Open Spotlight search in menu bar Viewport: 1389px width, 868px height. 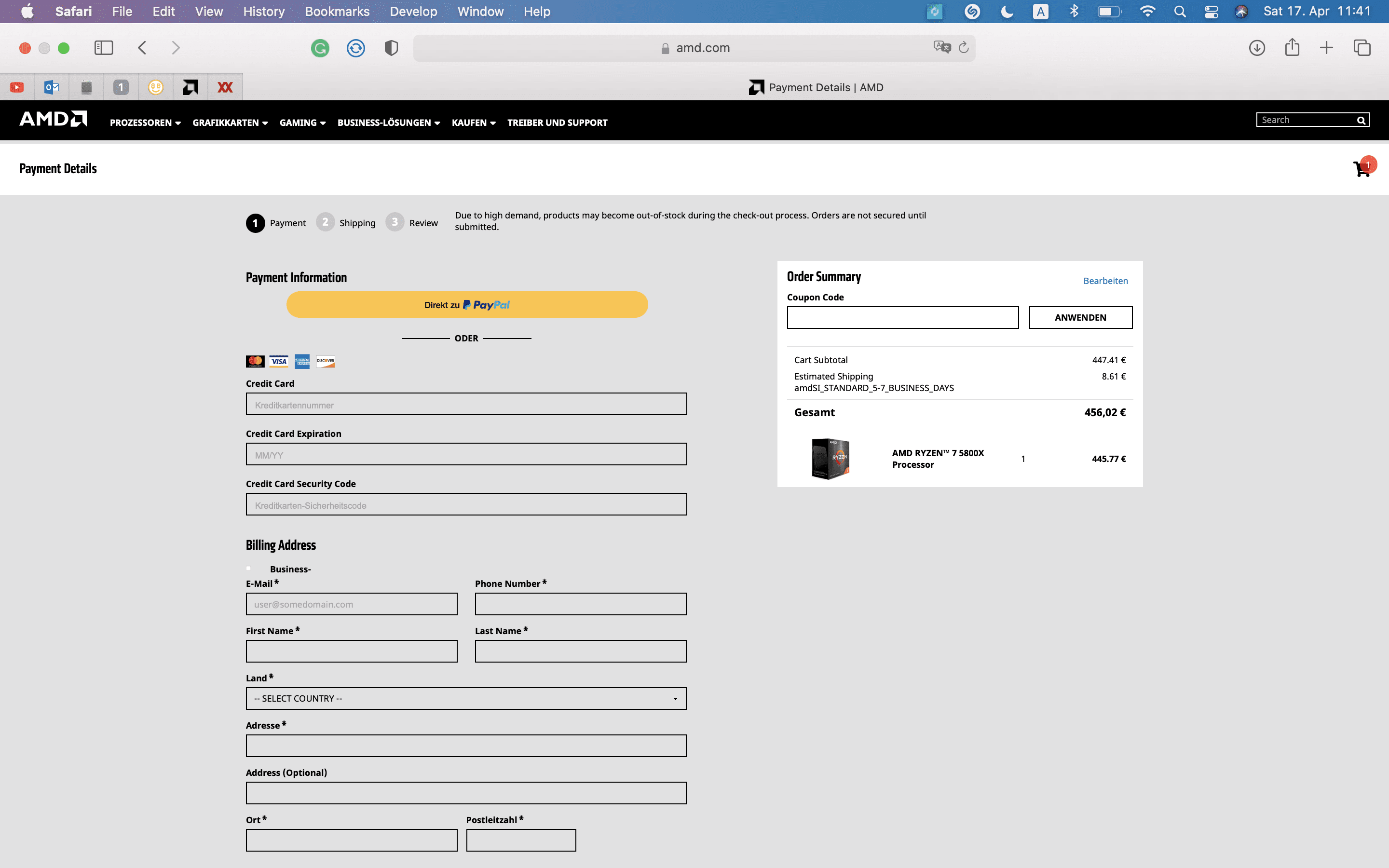coord(1180,12)
